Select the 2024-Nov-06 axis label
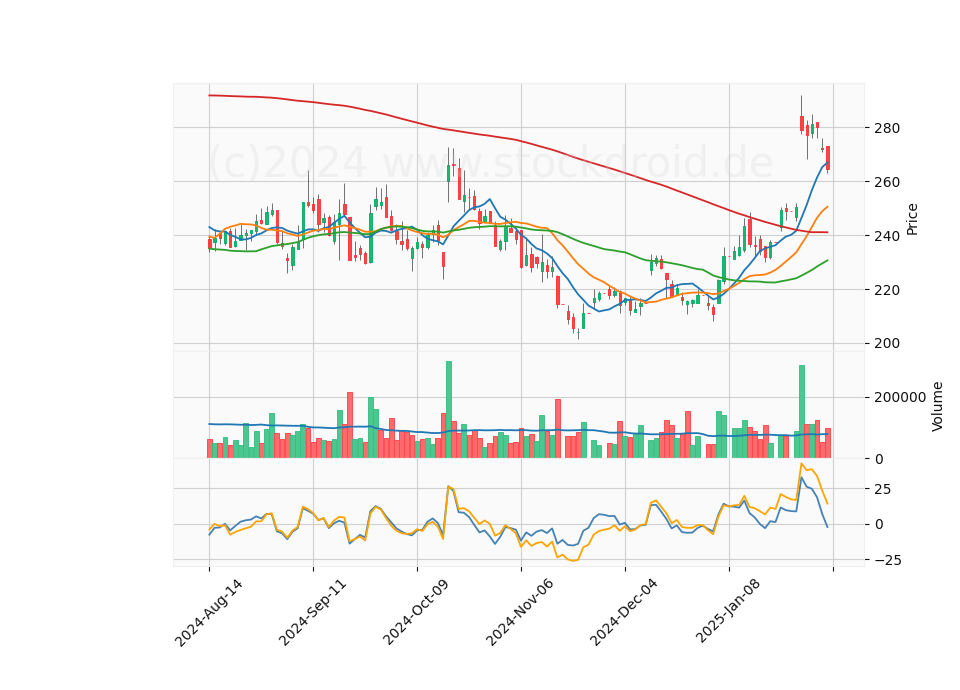Viewport: 960px width, 690px height. coord(520,613)
